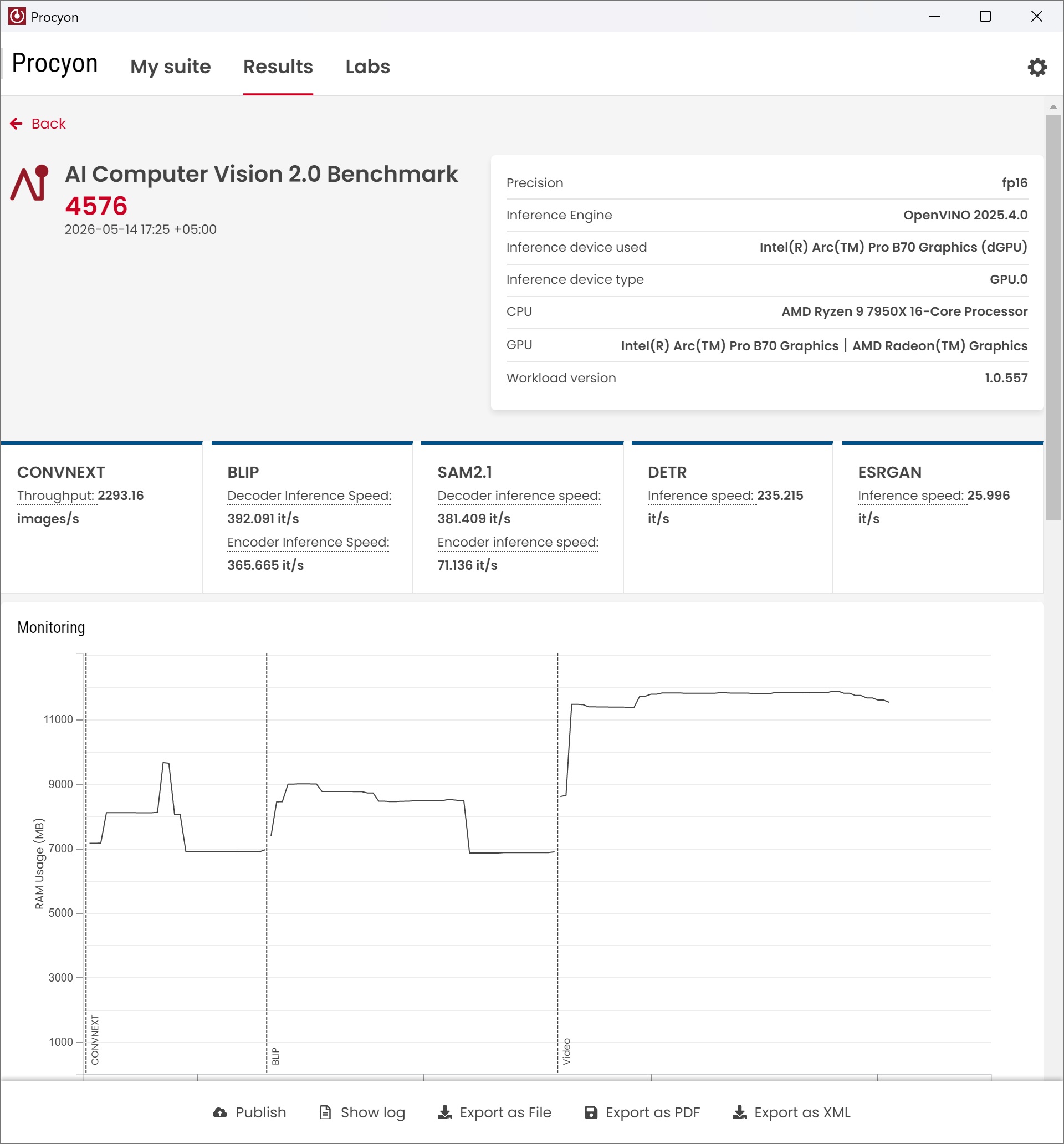Click the Export as File download icon

tap(445, 1112)
